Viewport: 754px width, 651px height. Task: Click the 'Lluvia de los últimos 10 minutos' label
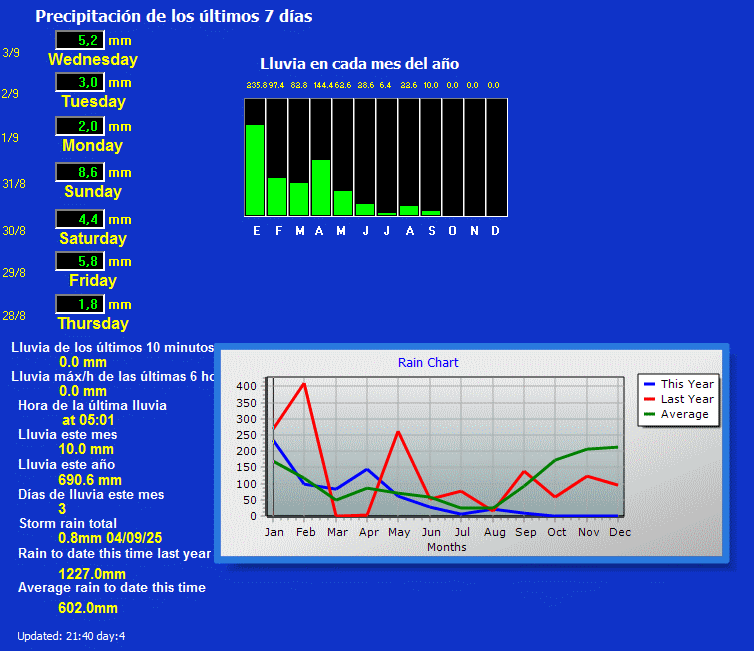(113, 347)
